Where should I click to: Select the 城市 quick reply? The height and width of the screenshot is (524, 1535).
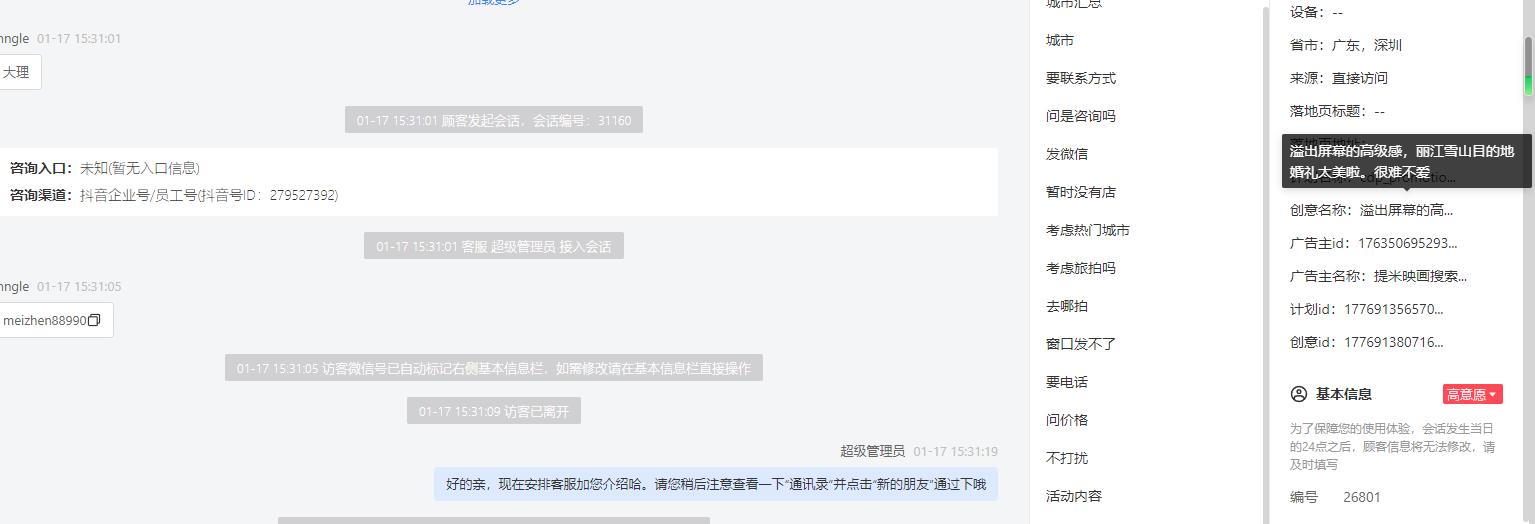tap(1060, 40)
